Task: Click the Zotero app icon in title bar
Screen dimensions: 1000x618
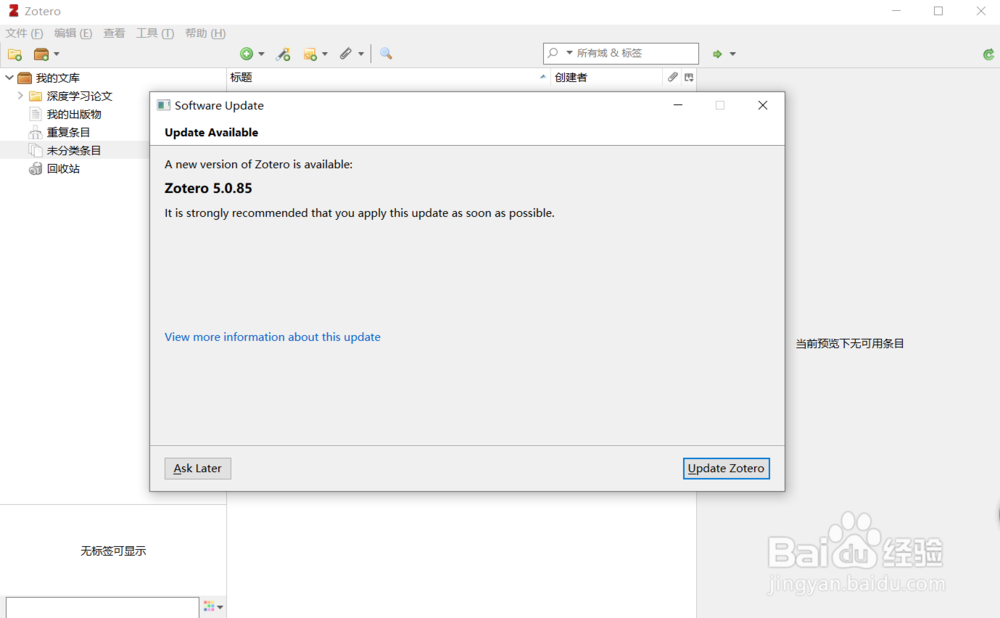Action: click(13, 11)
